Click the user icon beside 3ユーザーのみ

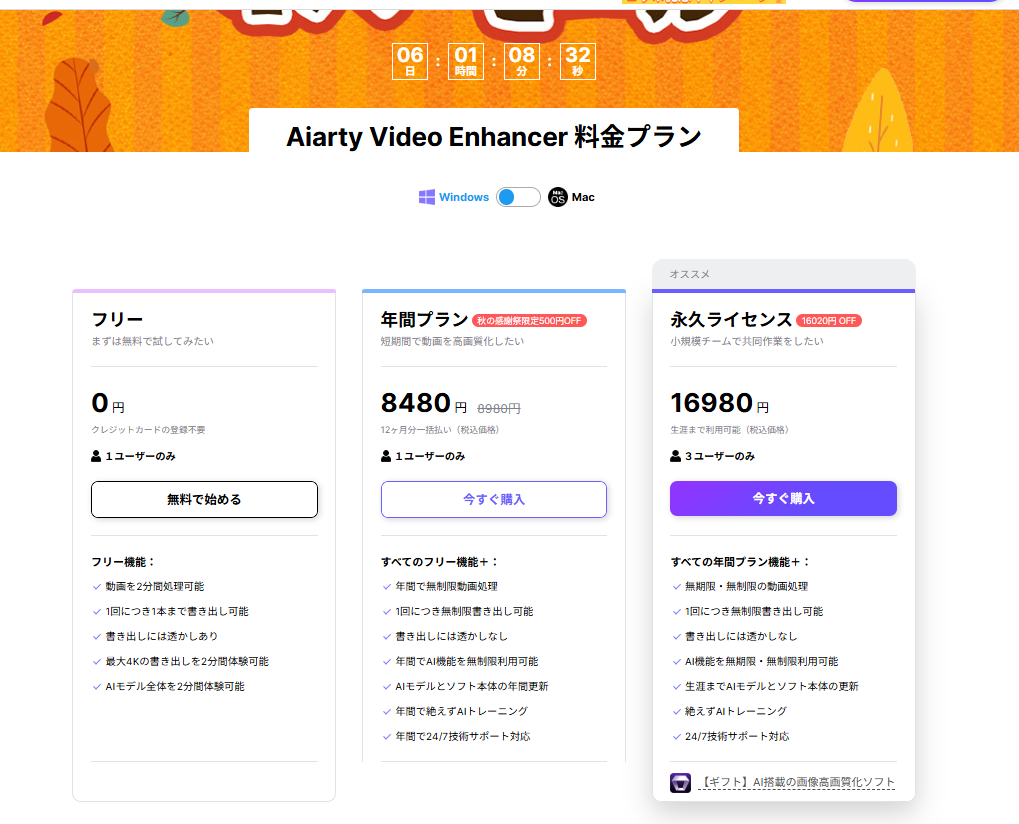coord(675,456)
